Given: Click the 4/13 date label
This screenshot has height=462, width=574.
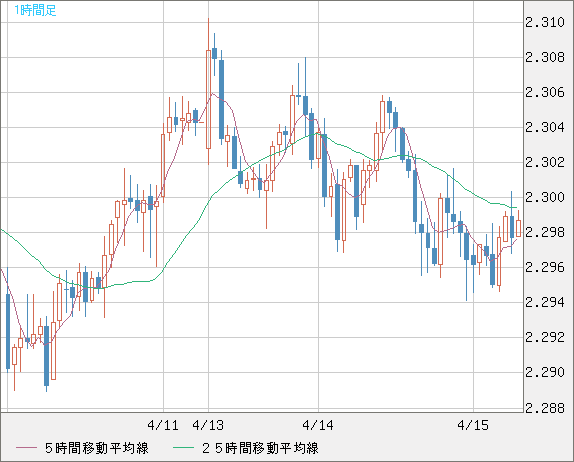Looking at the screenshot, I should pyautogui.click(x=208, y=425).
